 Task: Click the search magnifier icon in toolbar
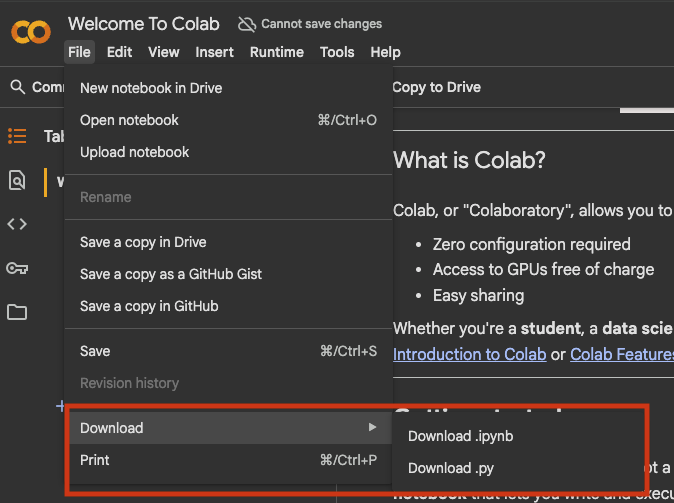[x=18, y=87]
